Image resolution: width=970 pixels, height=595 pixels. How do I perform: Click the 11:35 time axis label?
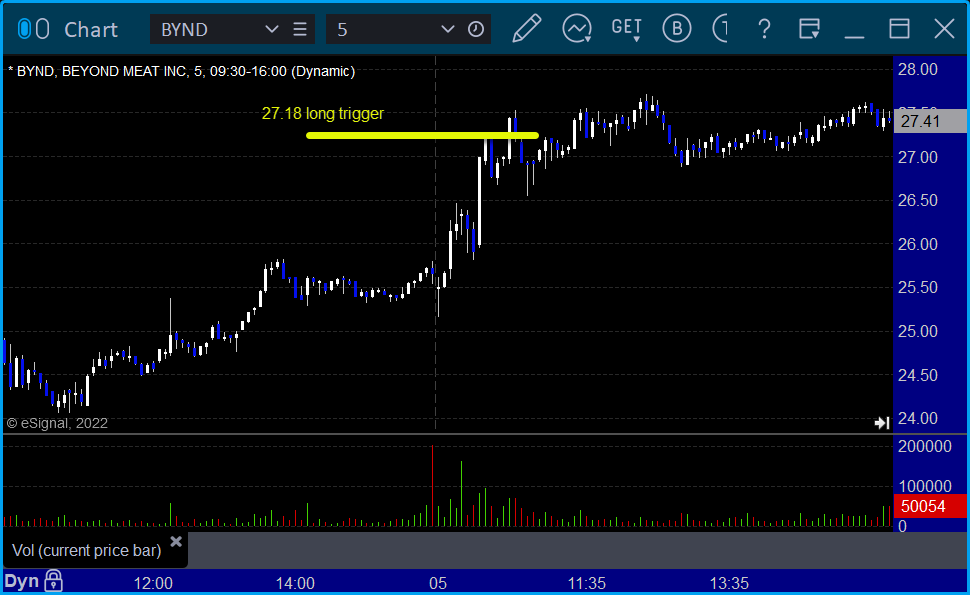[x=587, y=583]
